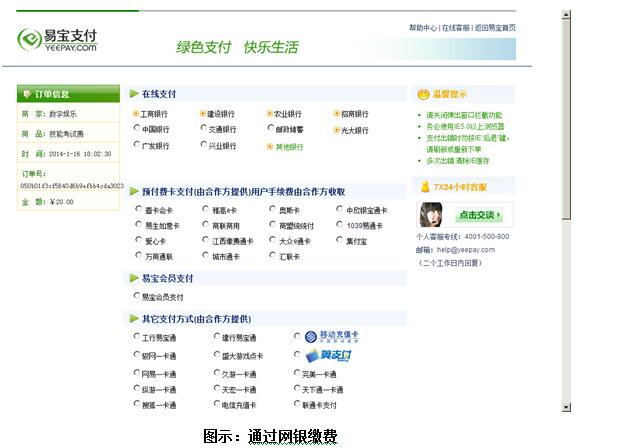Select the 商联商用 radio button
Image resolution: width=620 pixels, height=448 pixels.
tap(205, 224)
